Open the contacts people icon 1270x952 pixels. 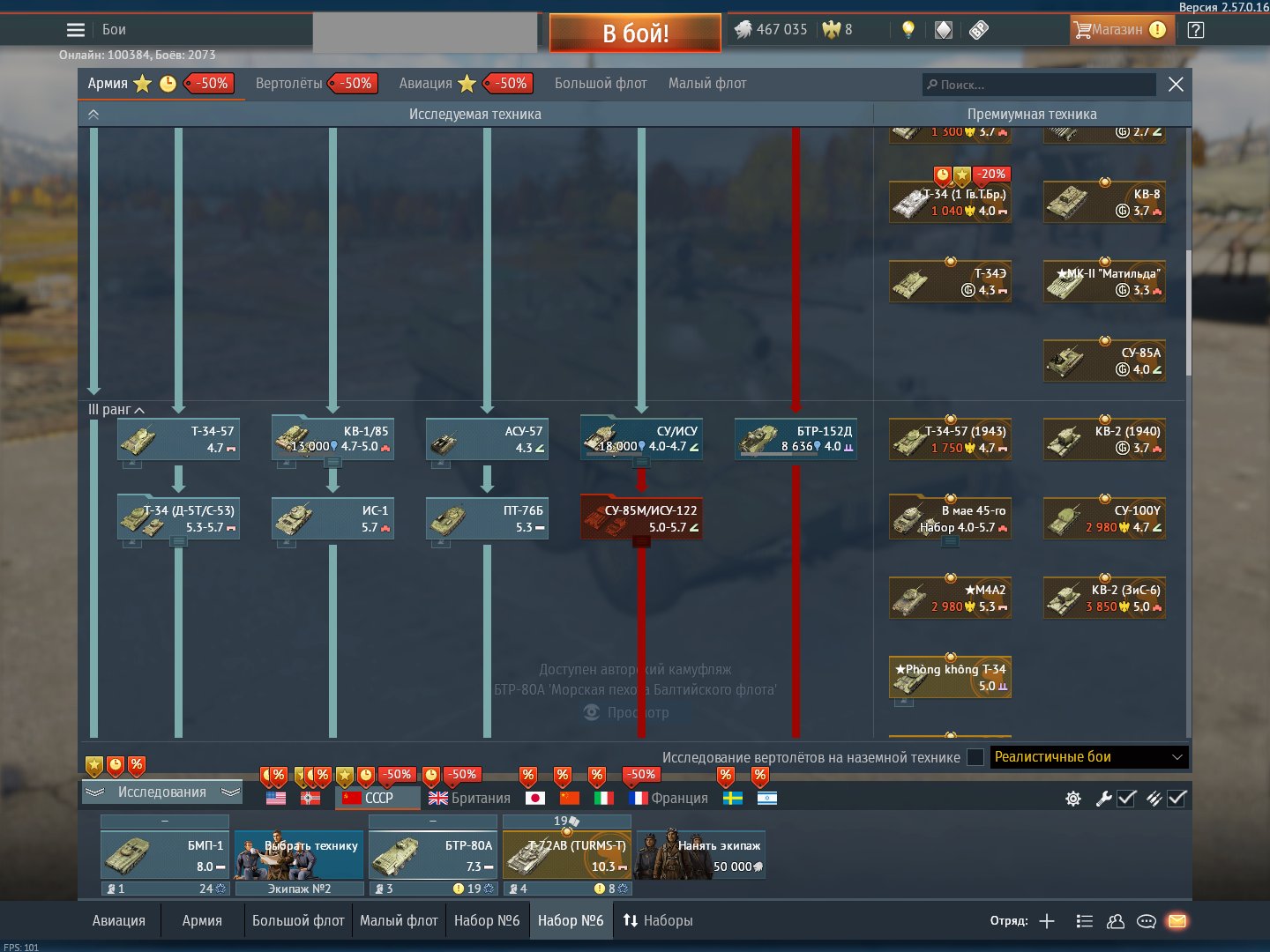[1116, 921]
